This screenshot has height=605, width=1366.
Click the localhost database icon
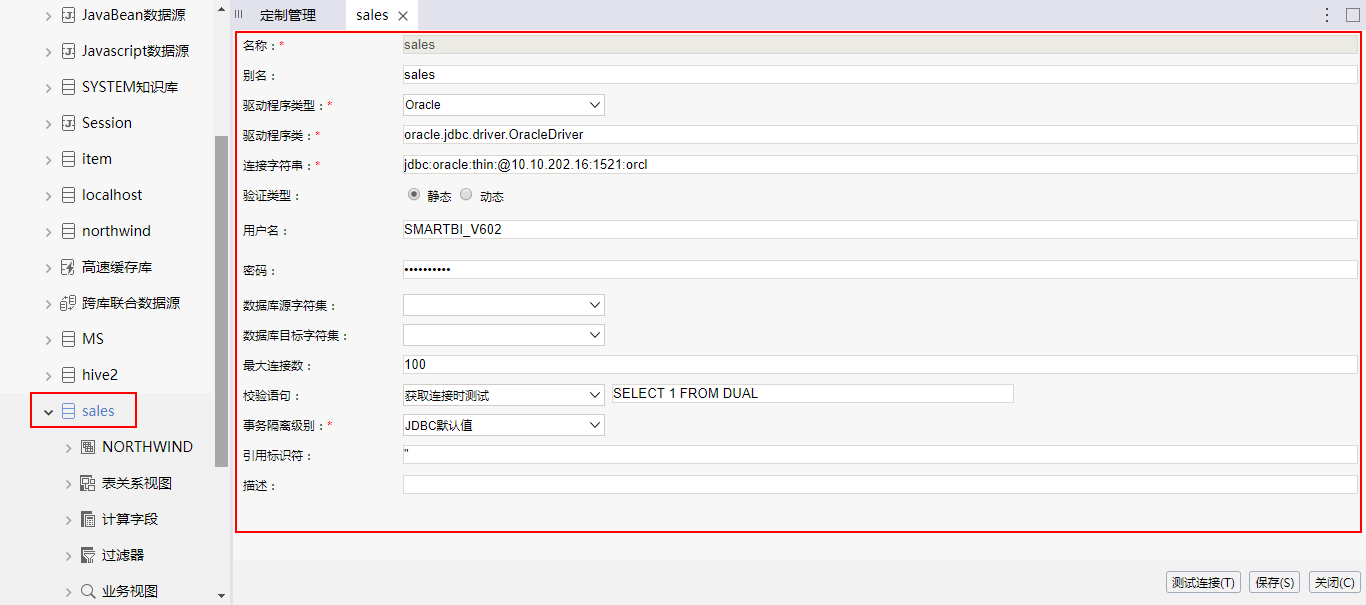point(68,195)
